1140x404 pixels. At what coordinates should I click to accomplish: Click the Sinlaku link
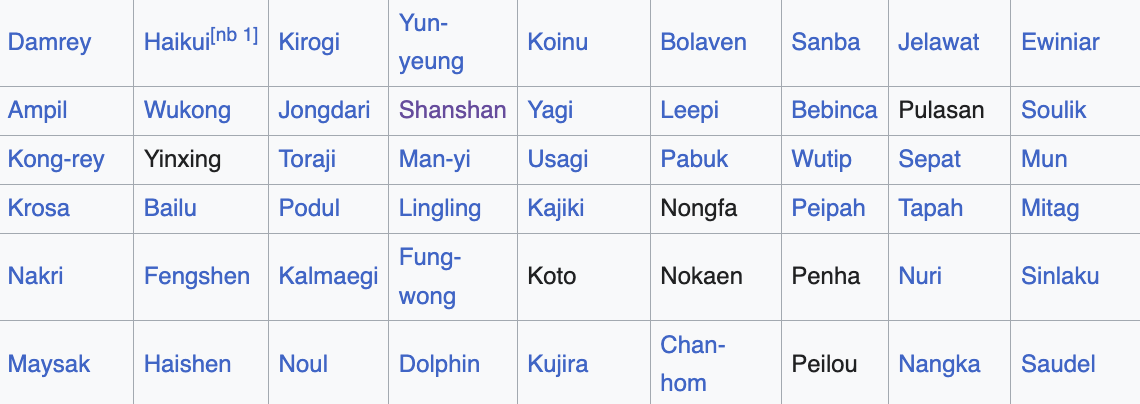1060,276
